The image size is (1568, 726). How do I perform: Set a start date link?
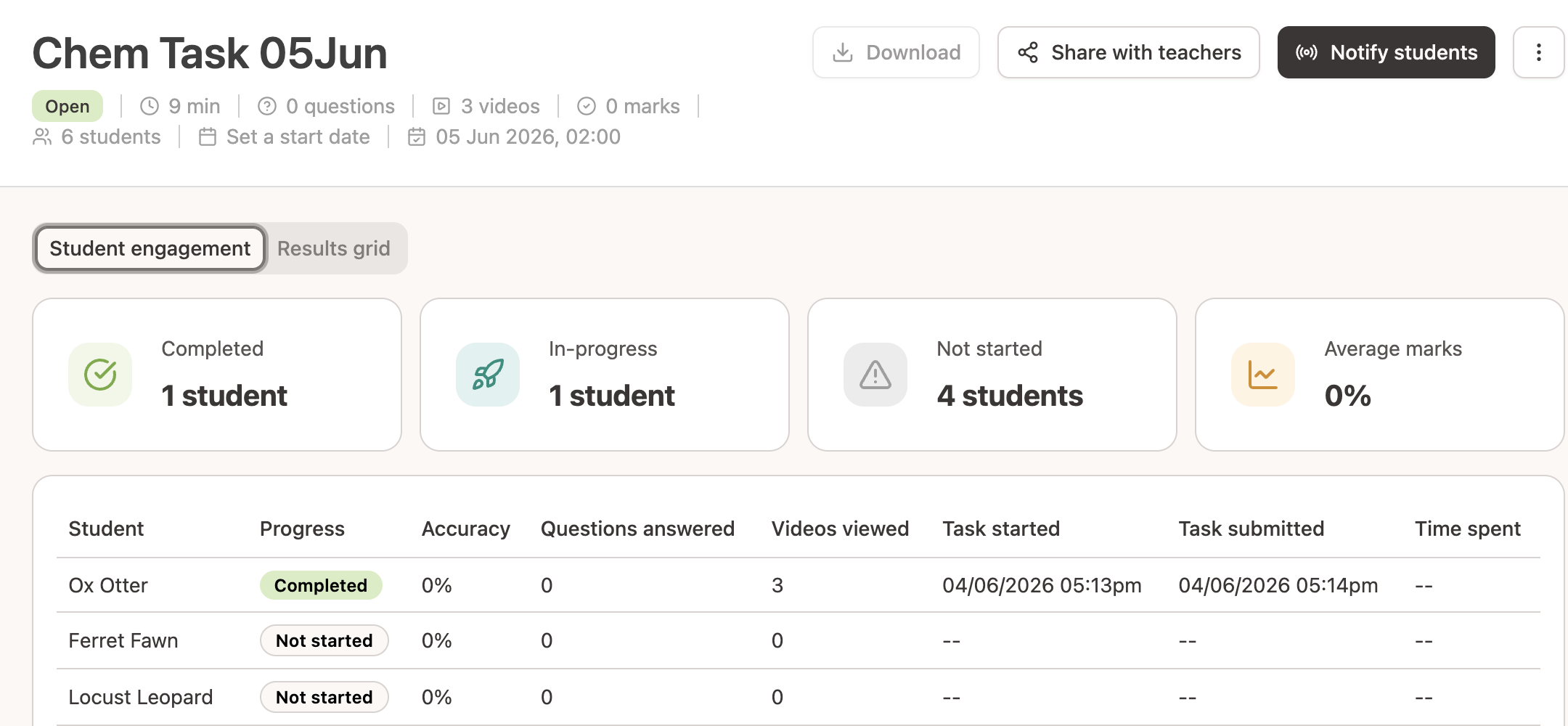pos(298,137)
